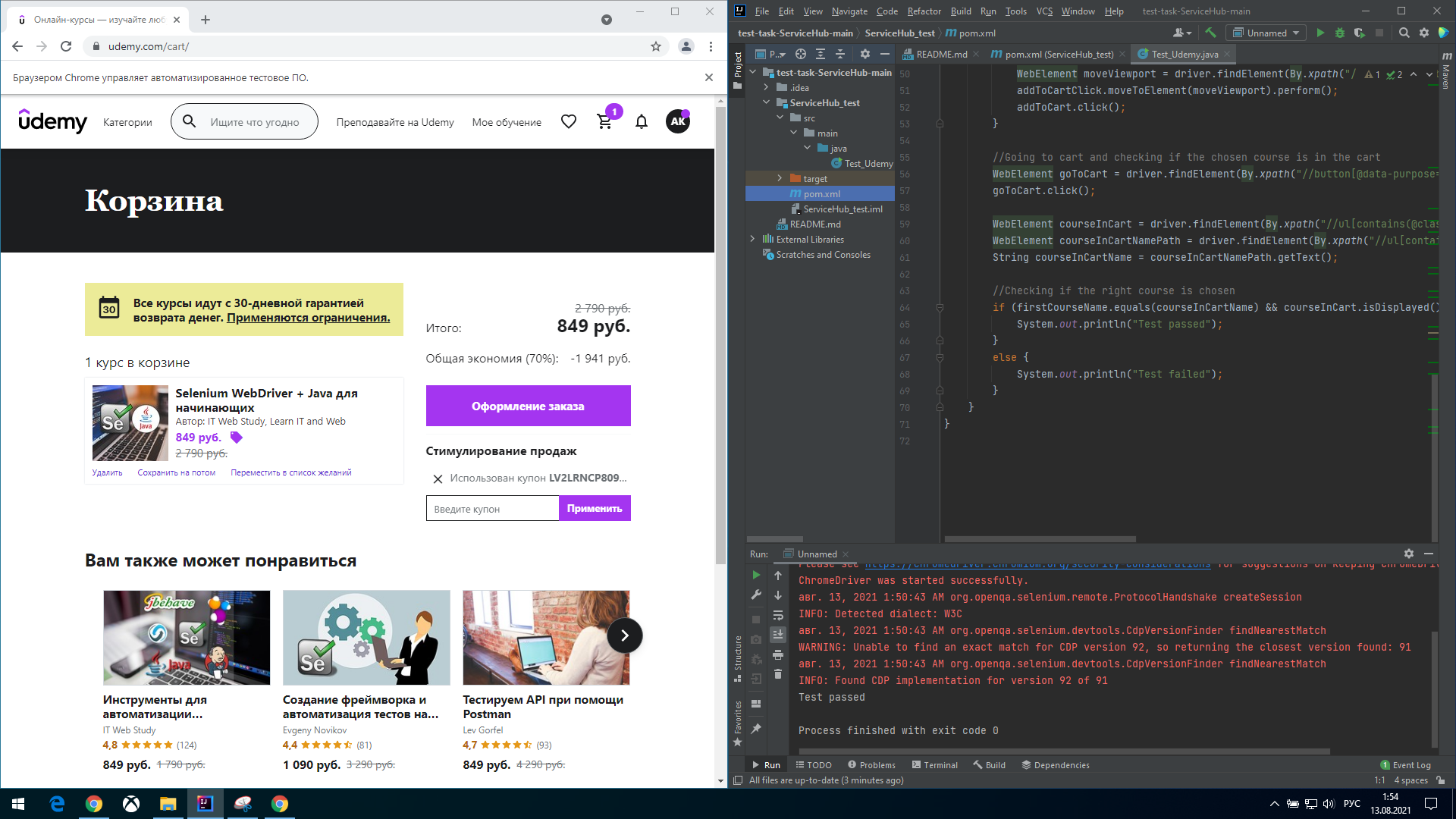Image resolution: width=1456 pixels, height=819 pixels.
Task: Open Udemy wishlist heart icon
Action: coord(569,121)
